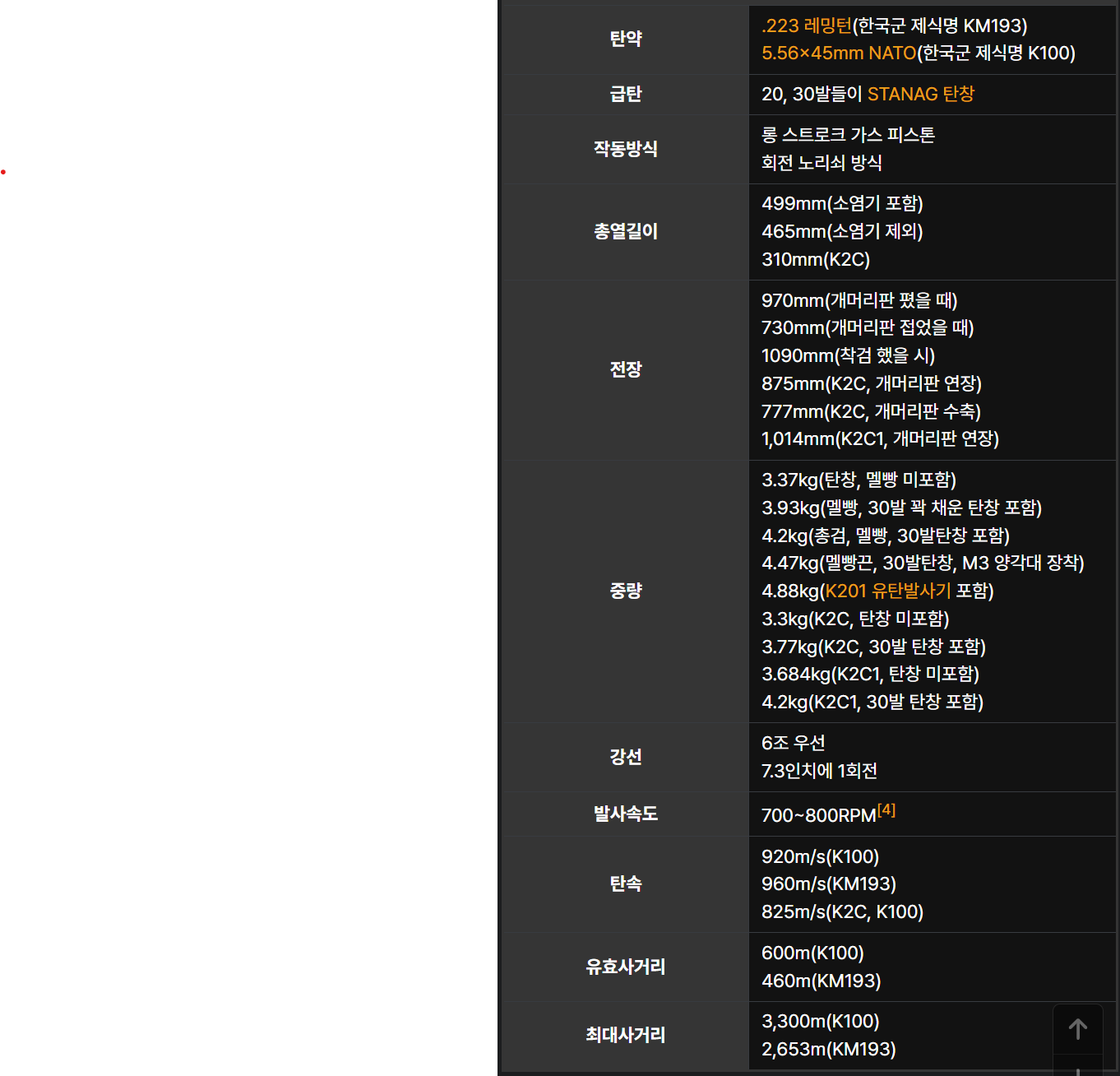Screen dimensions: 1120x1076
Task: Click the value 3,300m(K100)
Action: tap(820, 1022)
